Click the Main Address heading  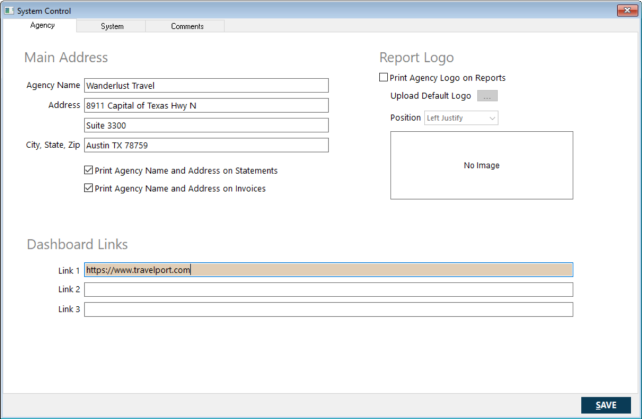(66, 57)
